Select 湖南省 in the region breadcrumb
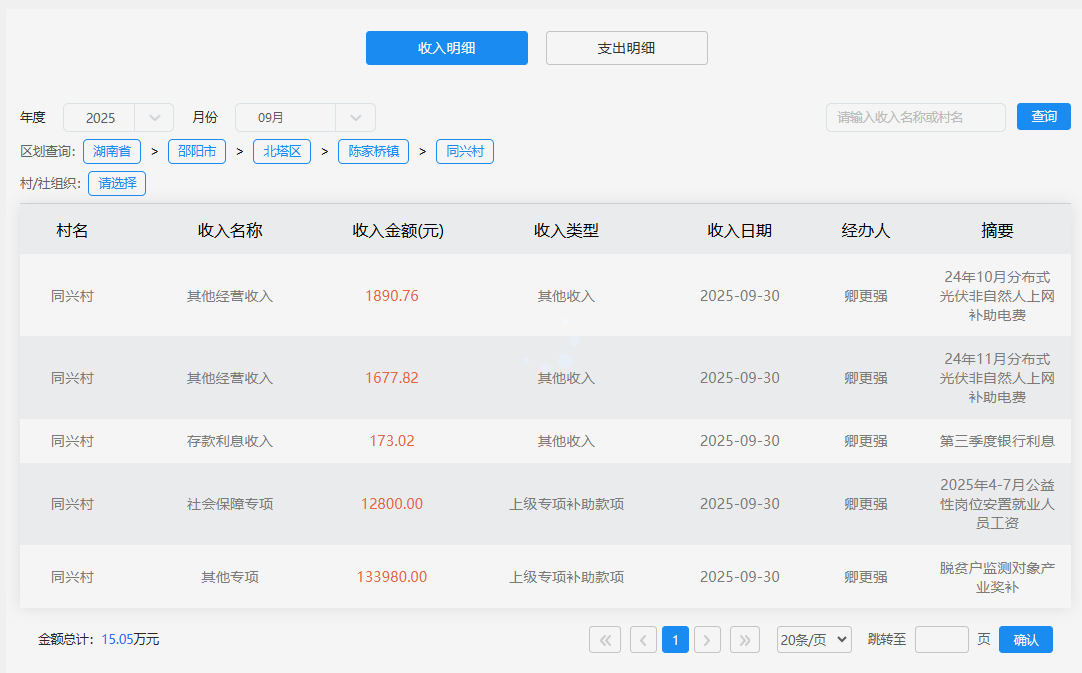The image size is (1082, 673). [x=112, y=152]
